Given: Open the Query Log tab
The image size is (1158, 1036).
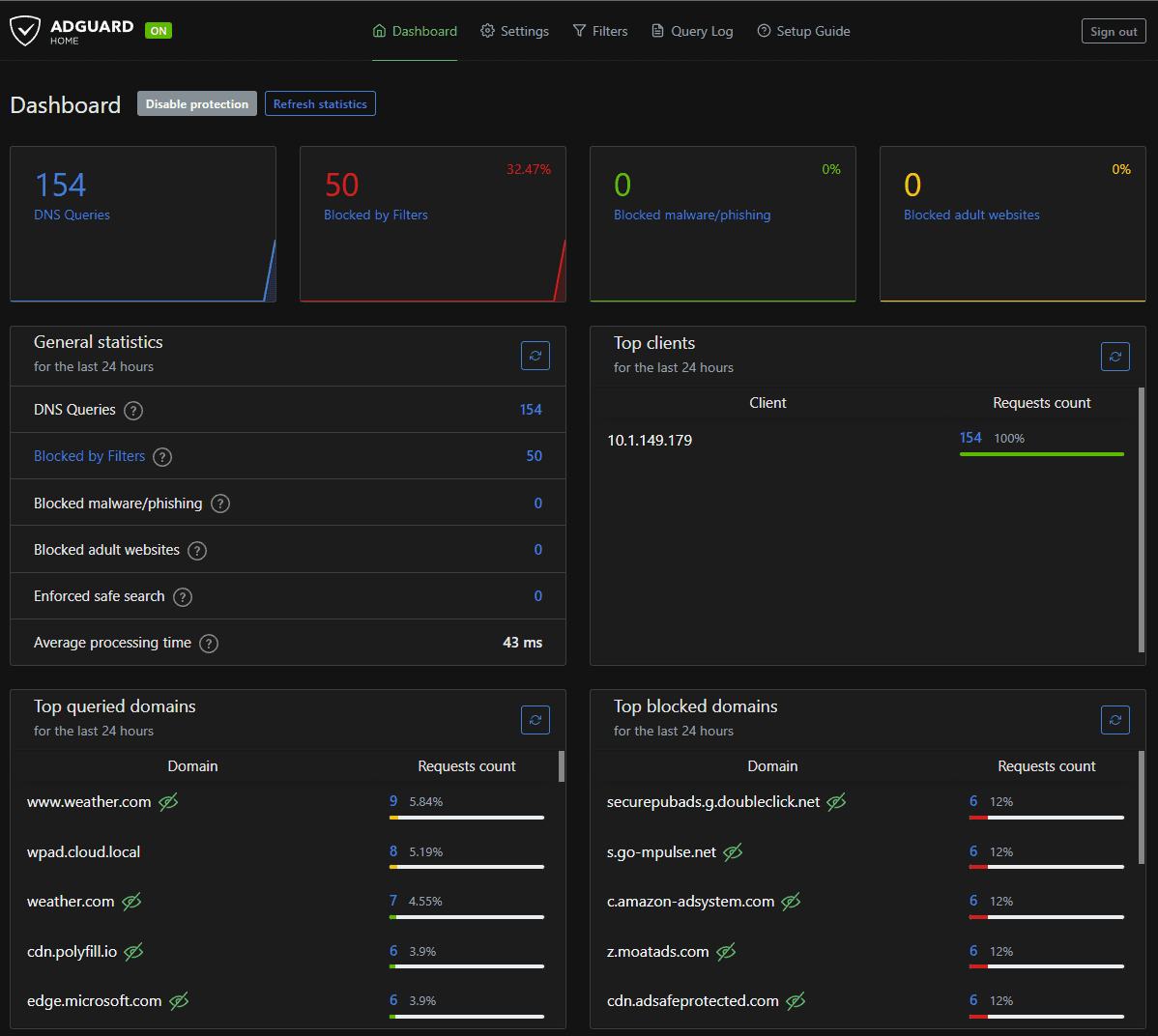Looking at the screenshot, I should point(692,31).
